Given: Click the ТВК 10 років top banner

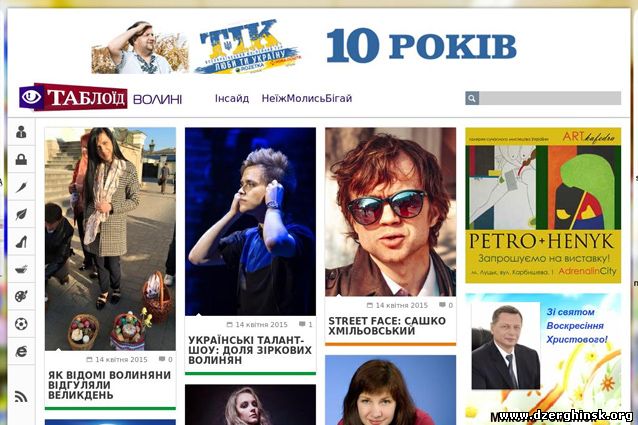Looking at the screenshot, I should click(x=304, y=47).
